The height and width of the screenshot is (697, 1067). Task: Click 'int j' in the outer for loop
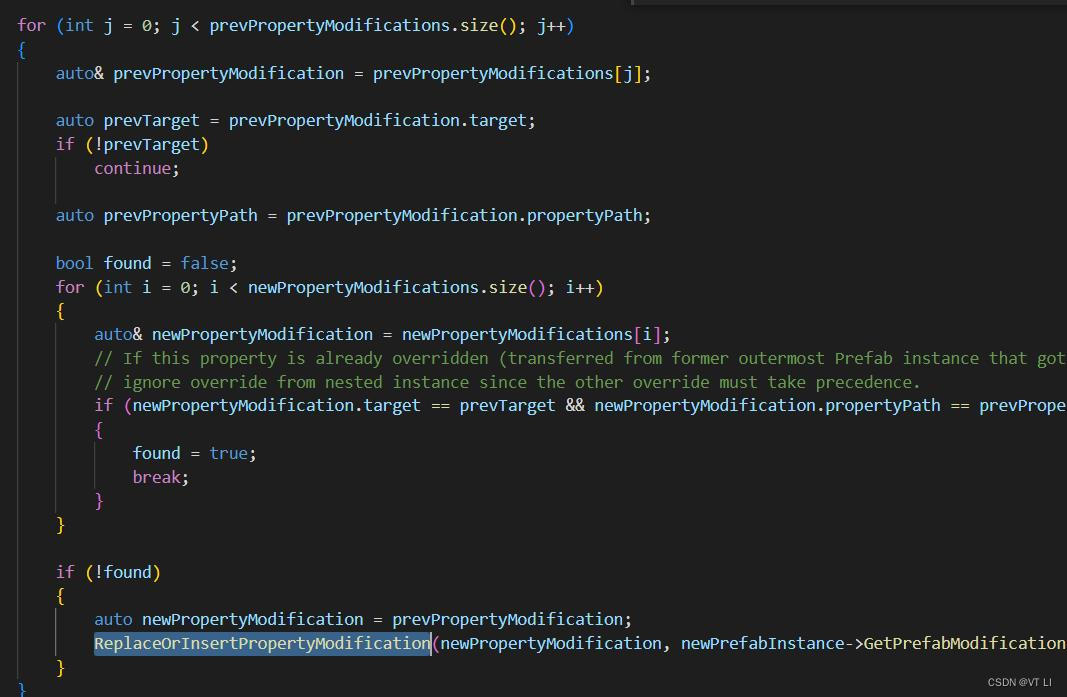tap(88, 26)
